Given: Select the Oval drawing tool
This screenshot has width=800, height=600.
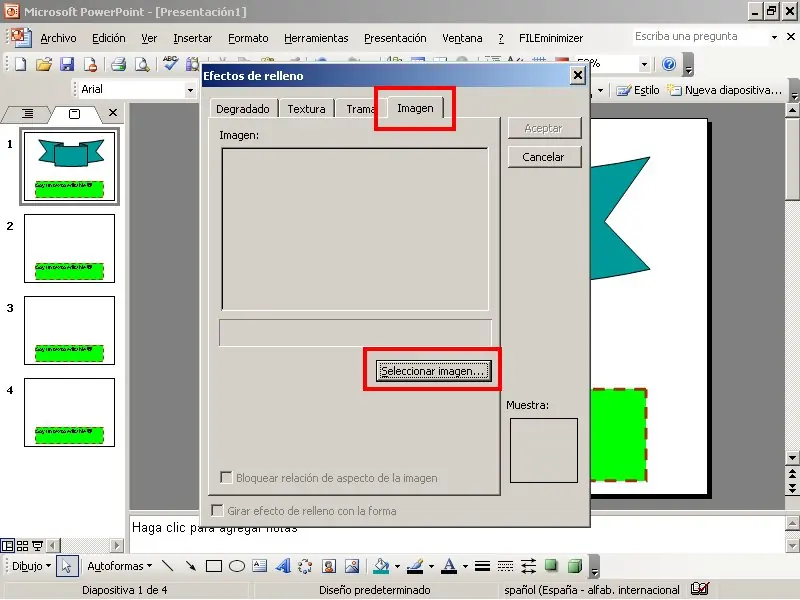Looking at the screenshot, I should pyautogui.click(x=237, y=566).
